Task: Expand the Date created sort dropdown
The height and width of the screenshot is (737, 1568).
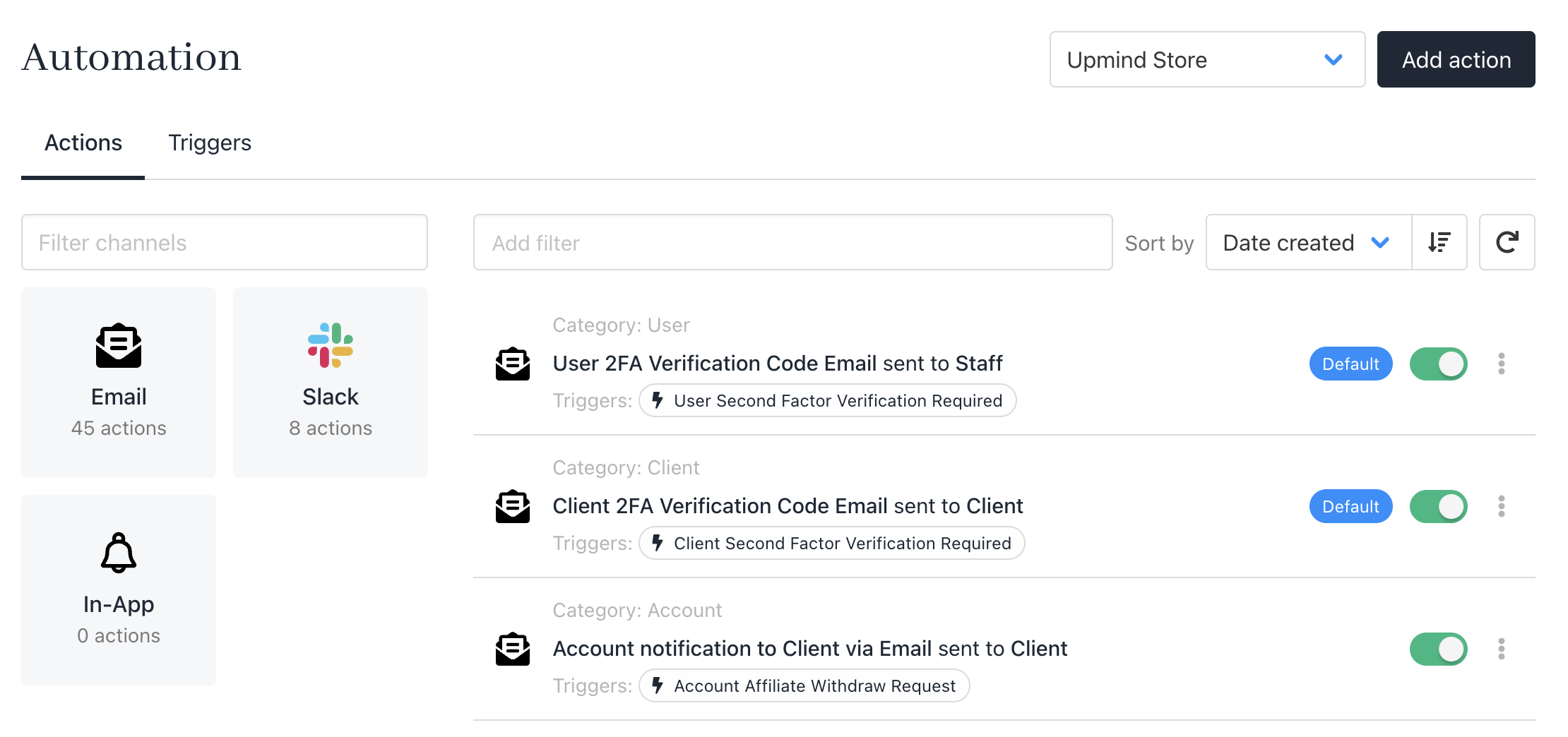Action: point(1308,242)
